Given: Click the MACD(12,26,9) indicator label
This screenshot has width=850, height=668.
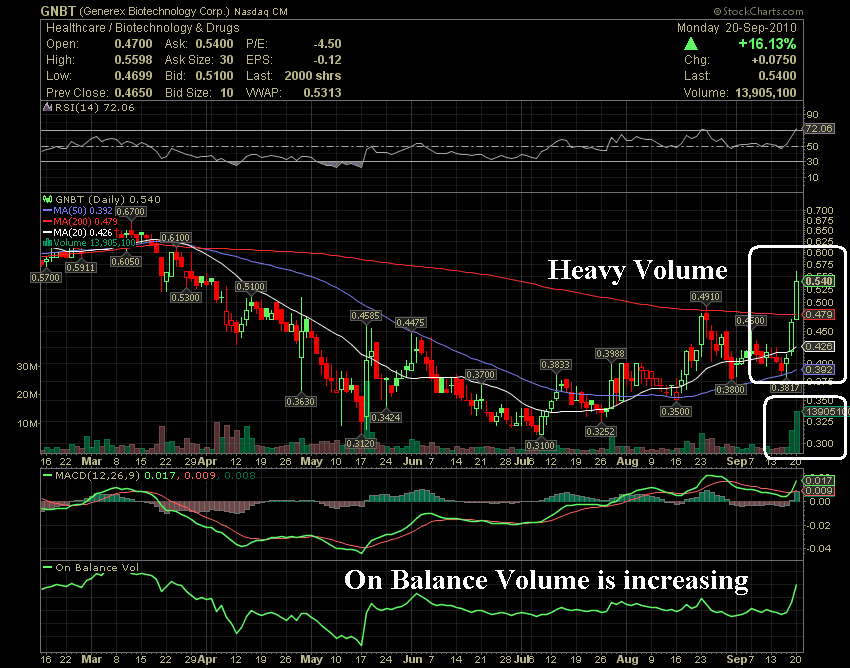Looking at the screenshot, I should (98, 476).
